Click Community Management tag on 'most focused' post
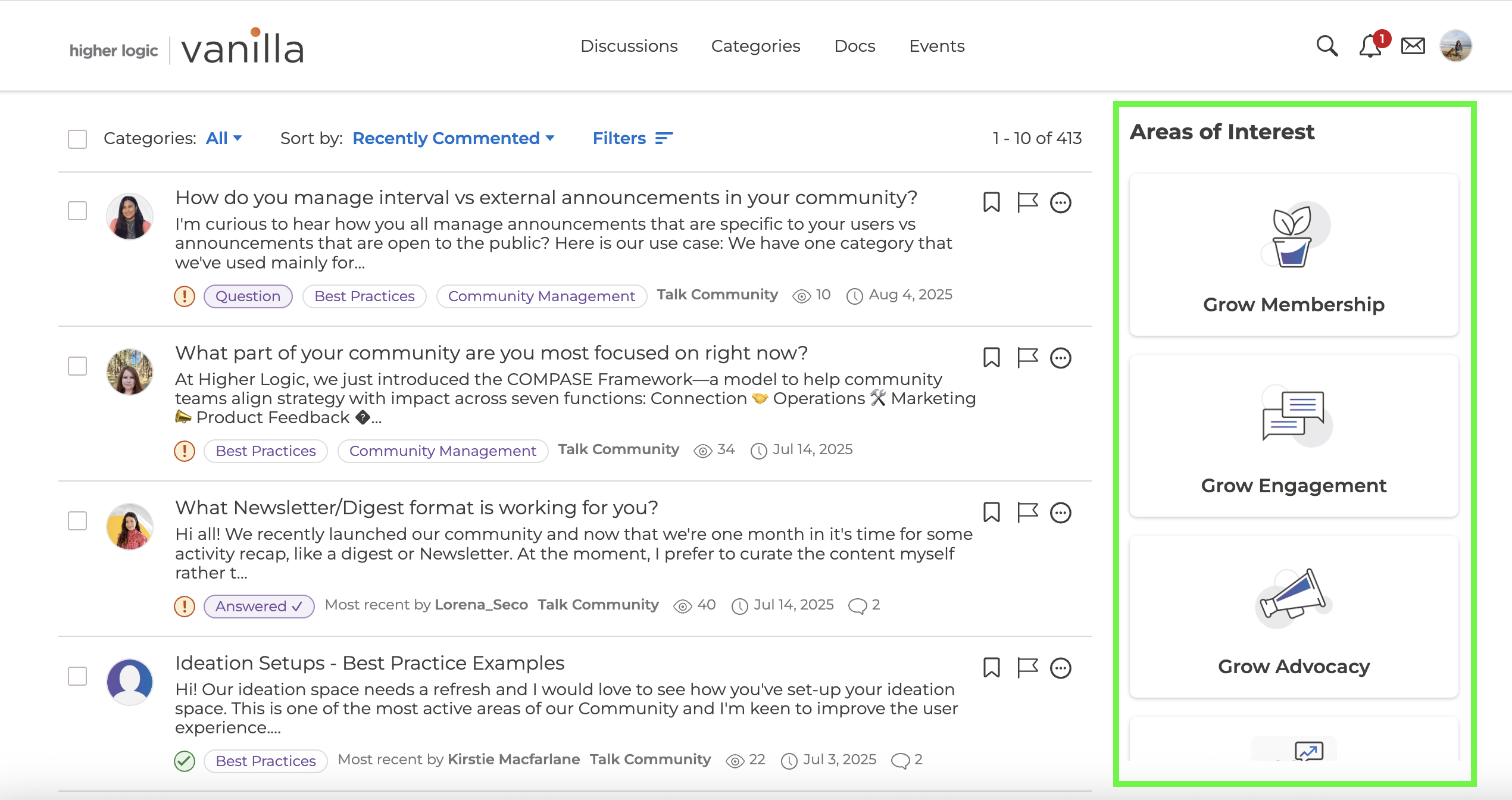1512x800 pixels. [443, 451]
